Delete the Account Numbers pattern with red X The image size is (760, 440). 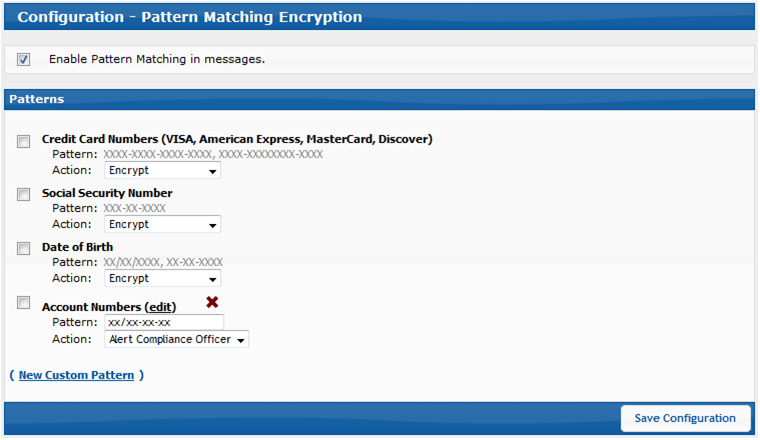(212, 302)
